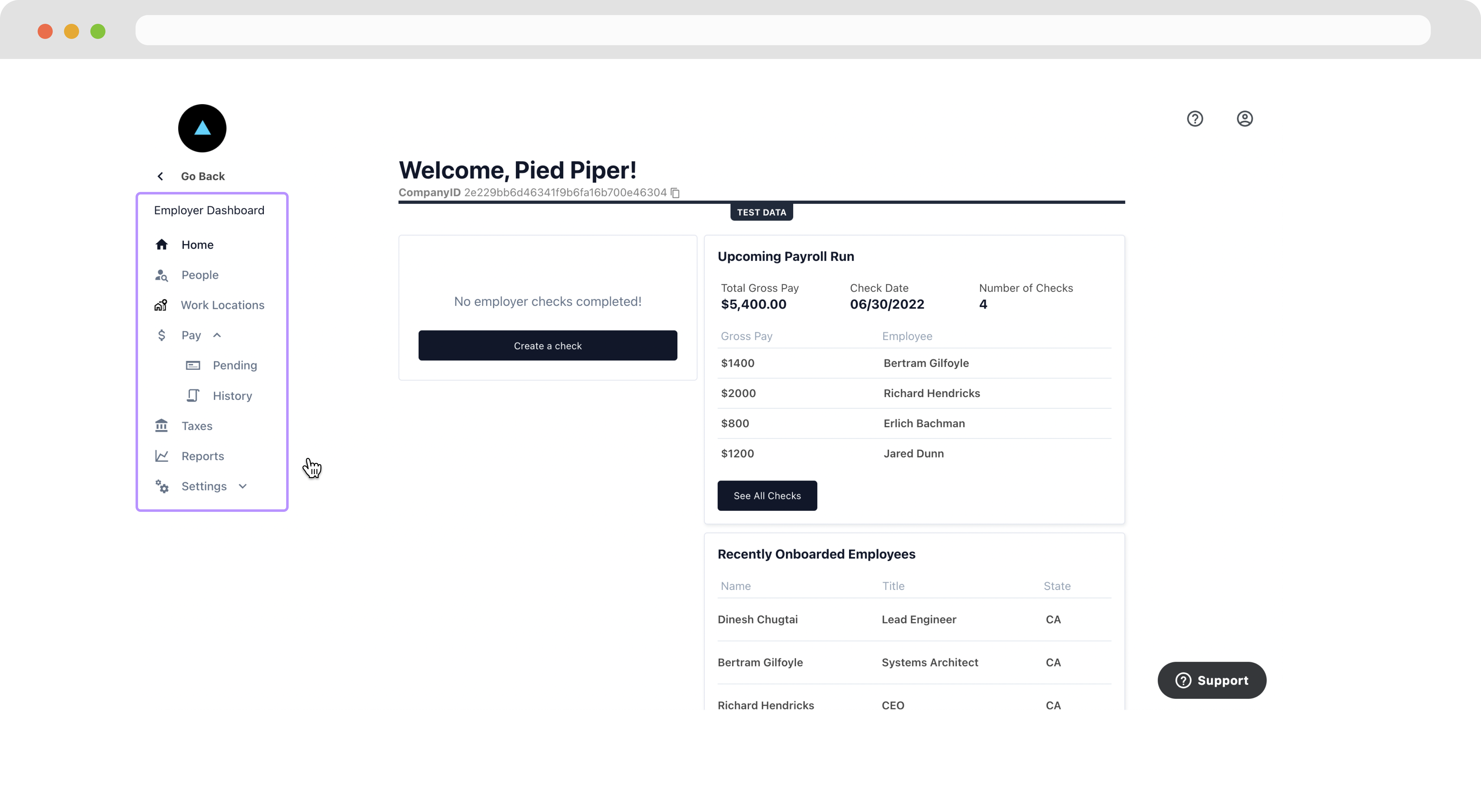Click the Home house icon
Screen dimensions: 1481x812
click(x=162, y=245)
